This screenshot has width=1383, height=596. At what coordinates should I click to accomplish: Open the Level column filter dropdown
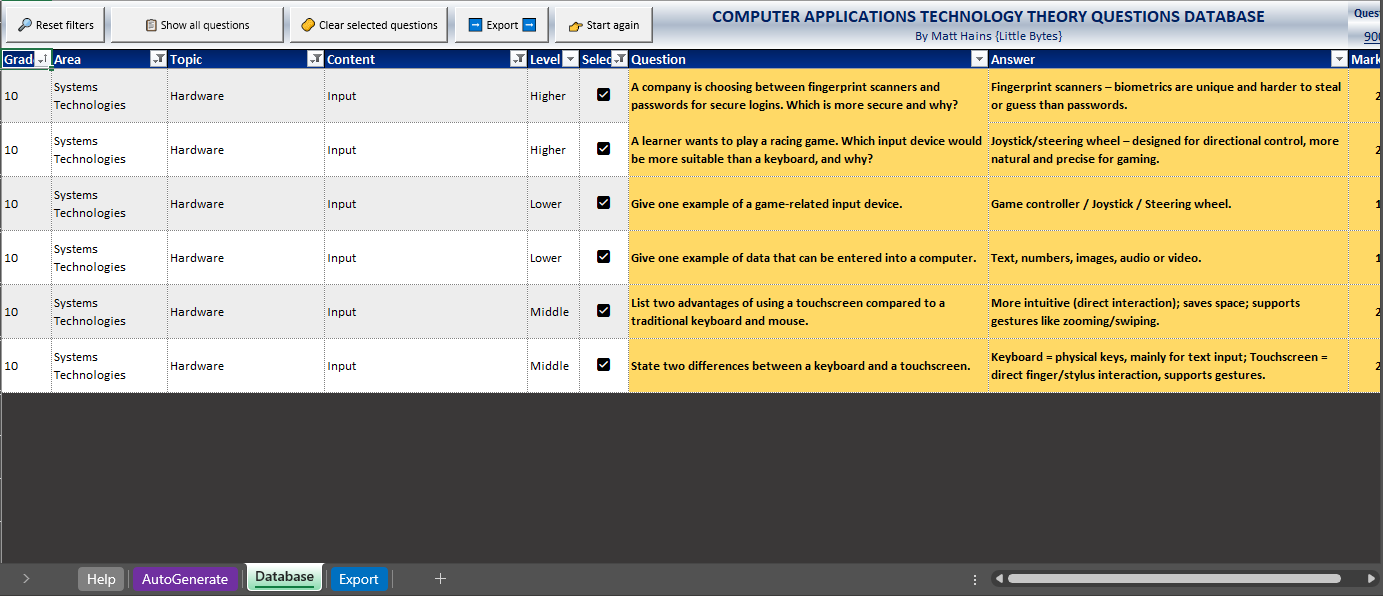[x=570, y=59]
